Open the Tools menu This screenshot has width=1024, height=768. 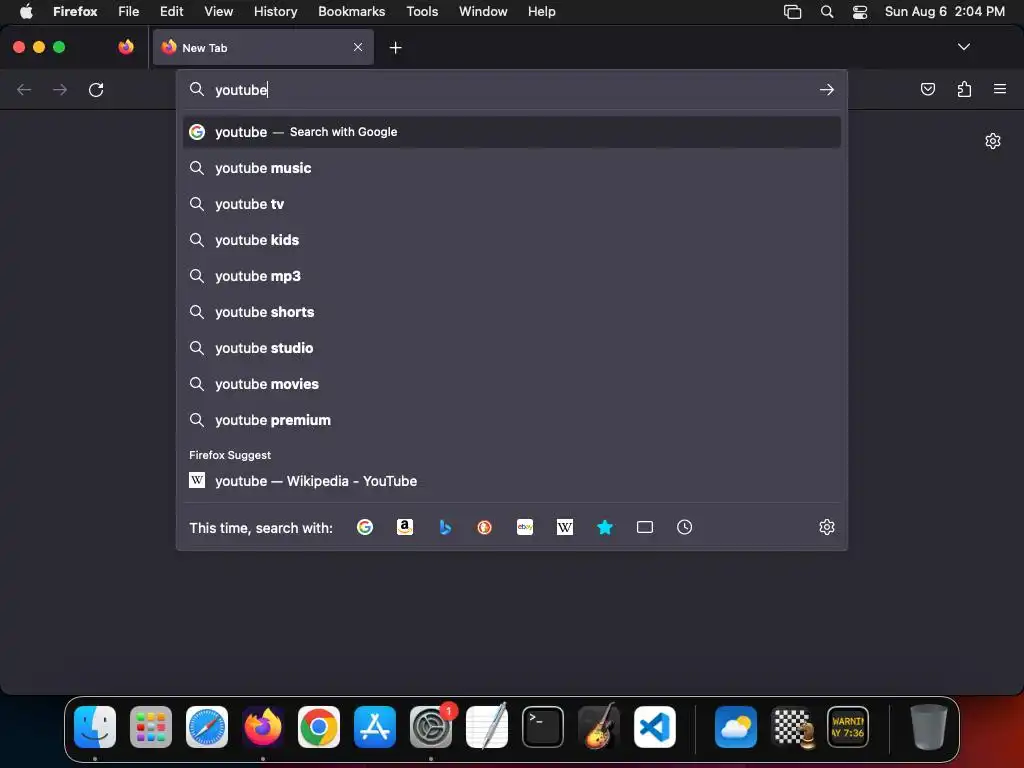pos(422,11)
